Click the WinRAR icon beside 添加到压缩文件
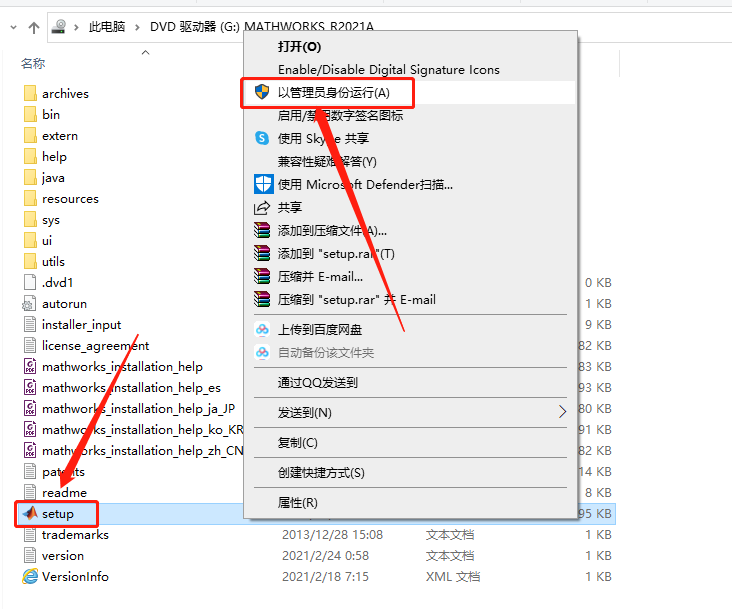Screen dimensions: 732x609 pos(262,230)
